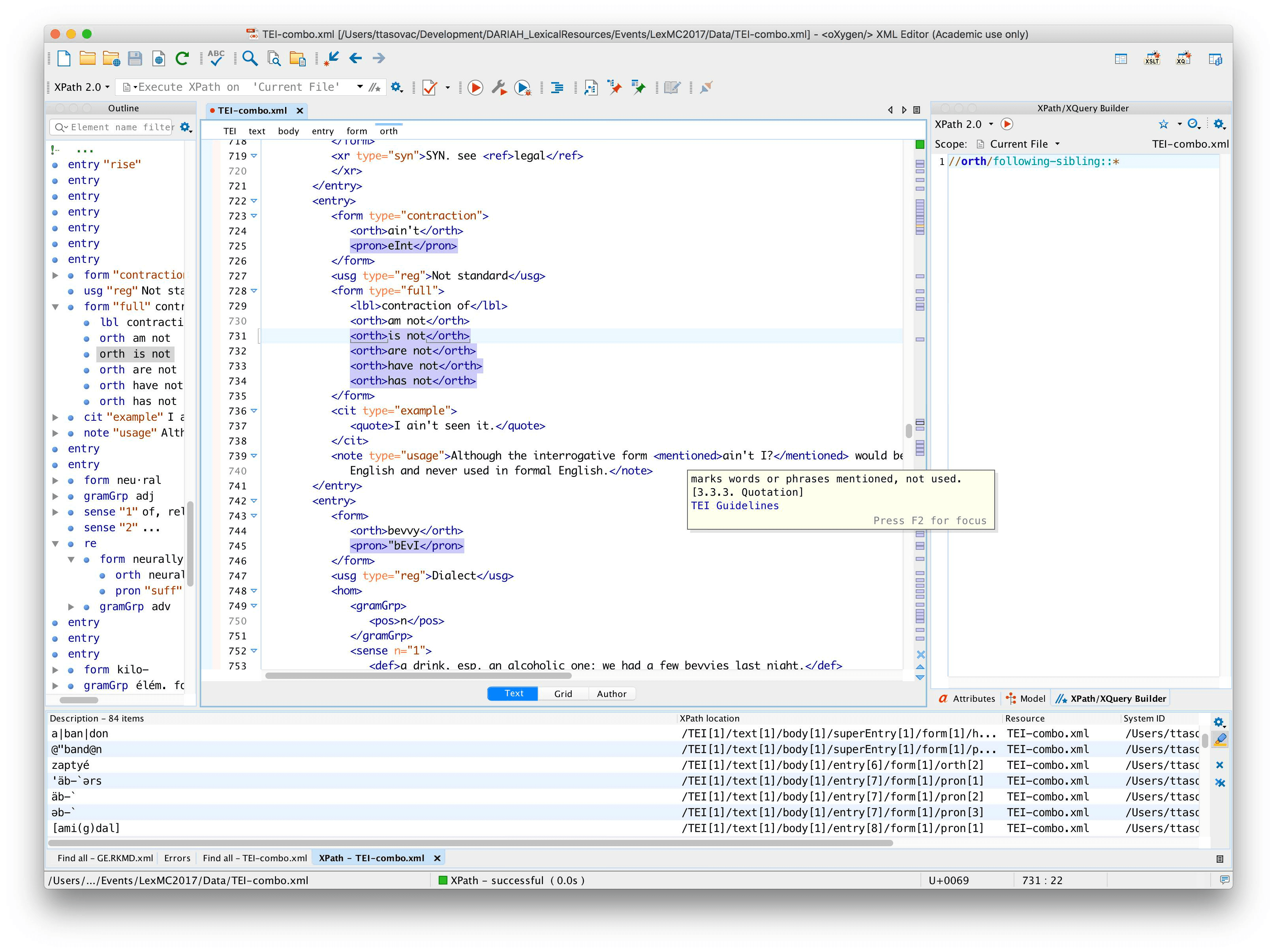Click the Reload file green arrow icon
The height and width of the screenshot is (952, 1277).
182,58
